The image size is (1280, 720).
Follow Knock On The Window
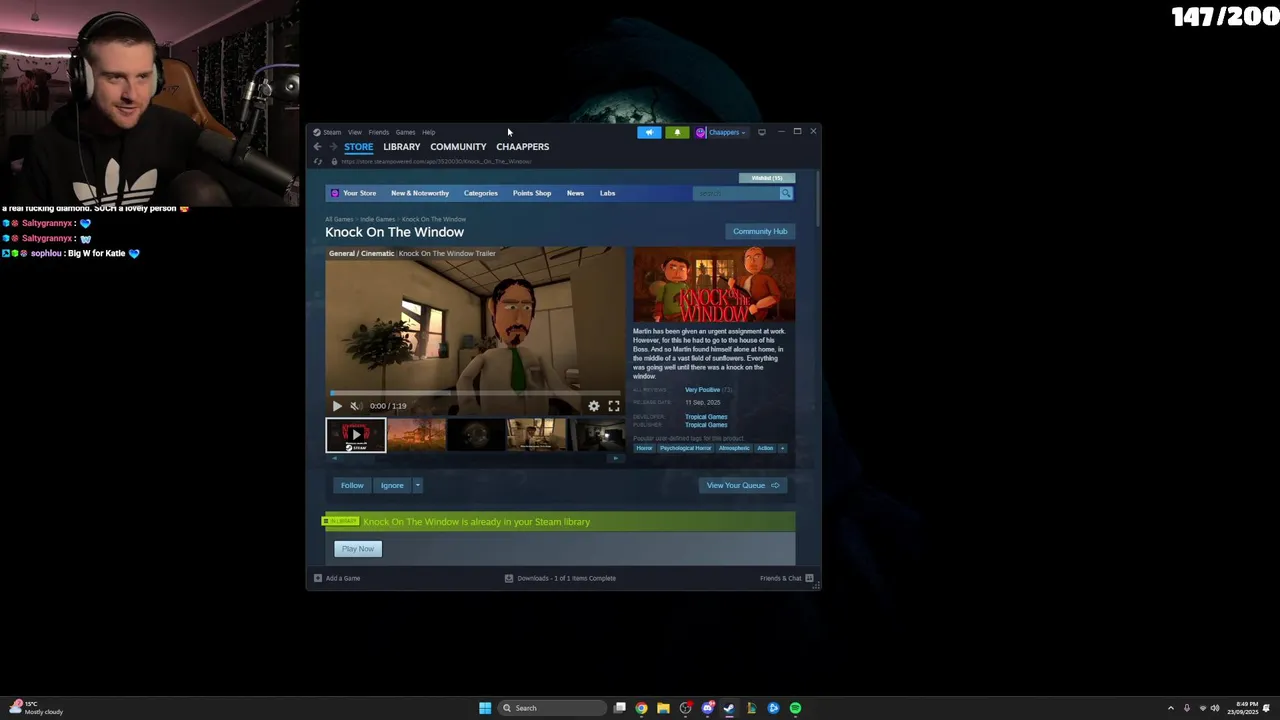coord(352,486)
